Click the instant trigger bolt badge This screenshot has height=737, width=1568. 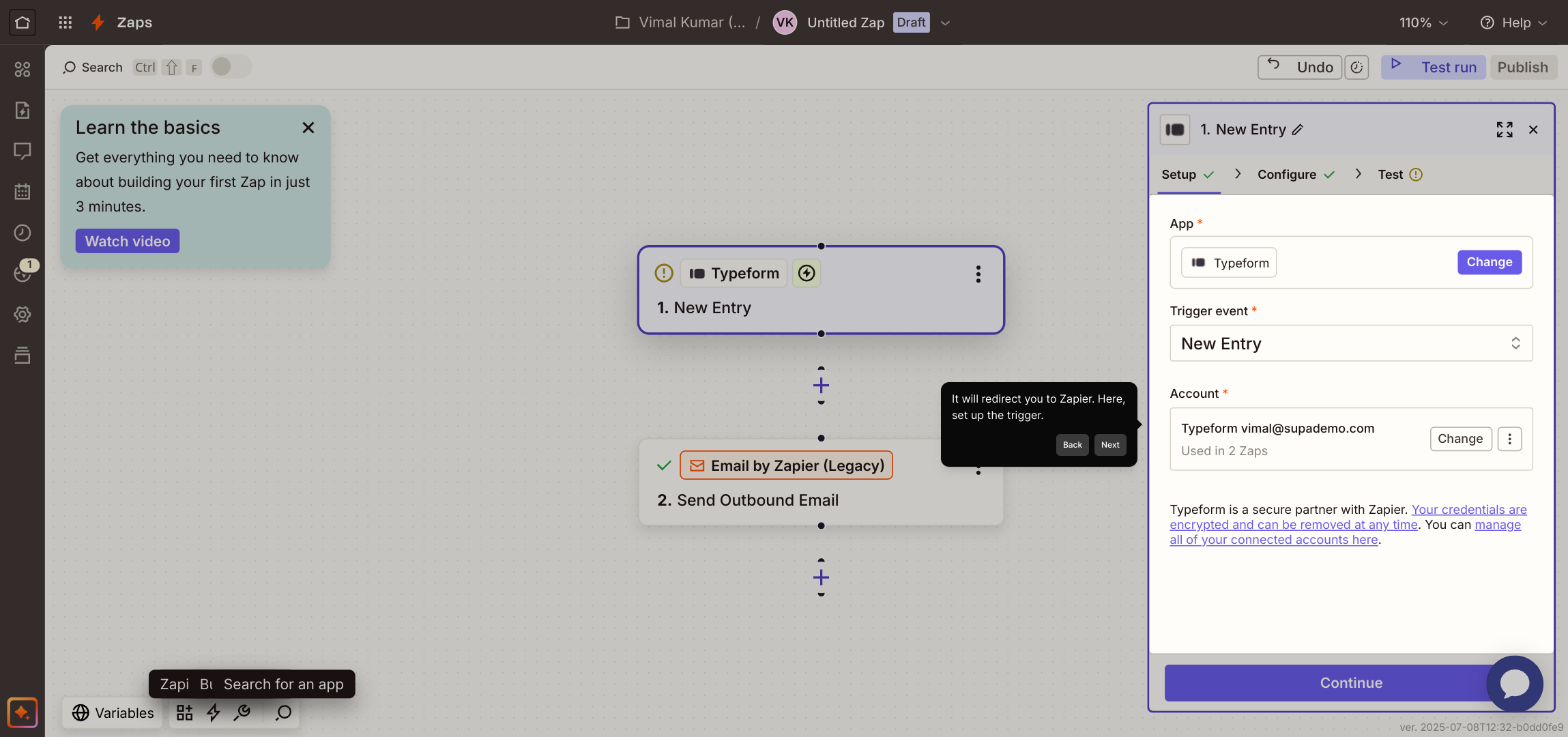tap(807, 274)
